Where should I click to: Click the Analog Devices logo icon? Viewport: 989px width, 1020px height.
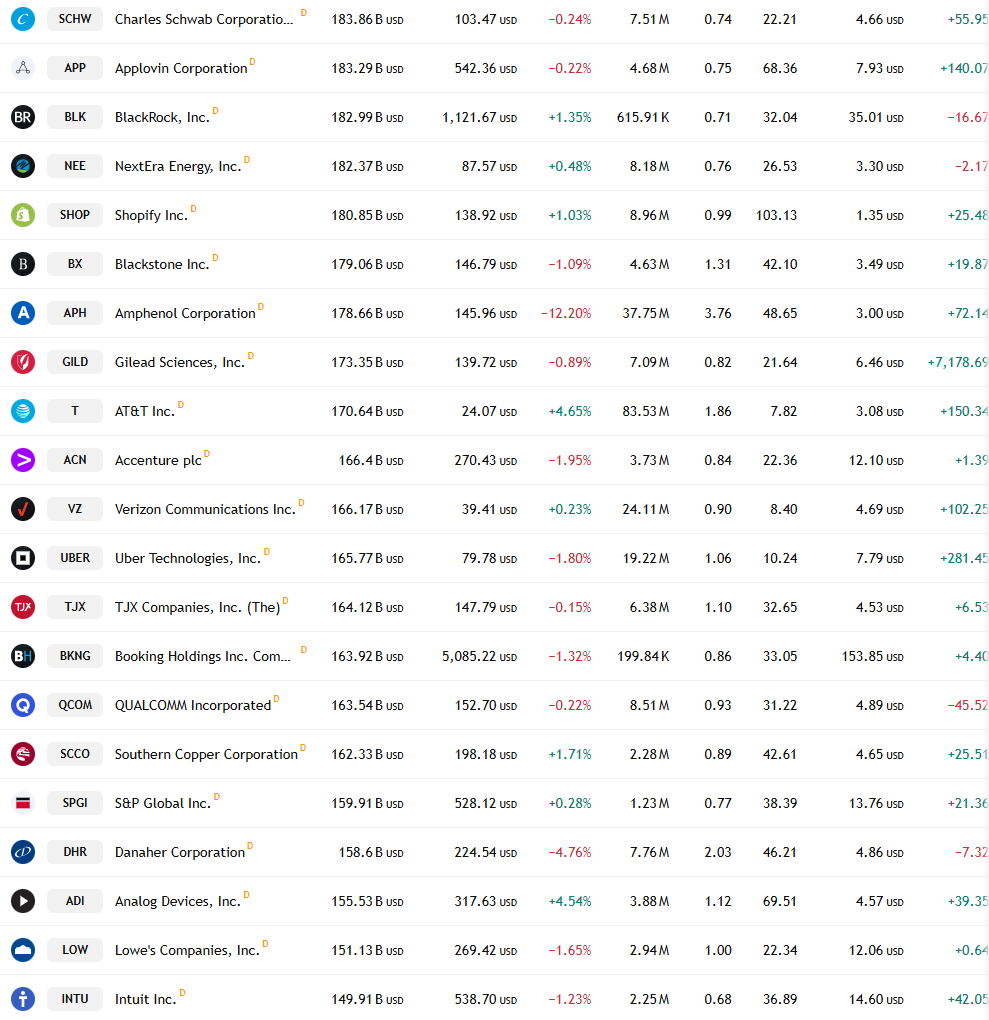(x=23, y=901)
